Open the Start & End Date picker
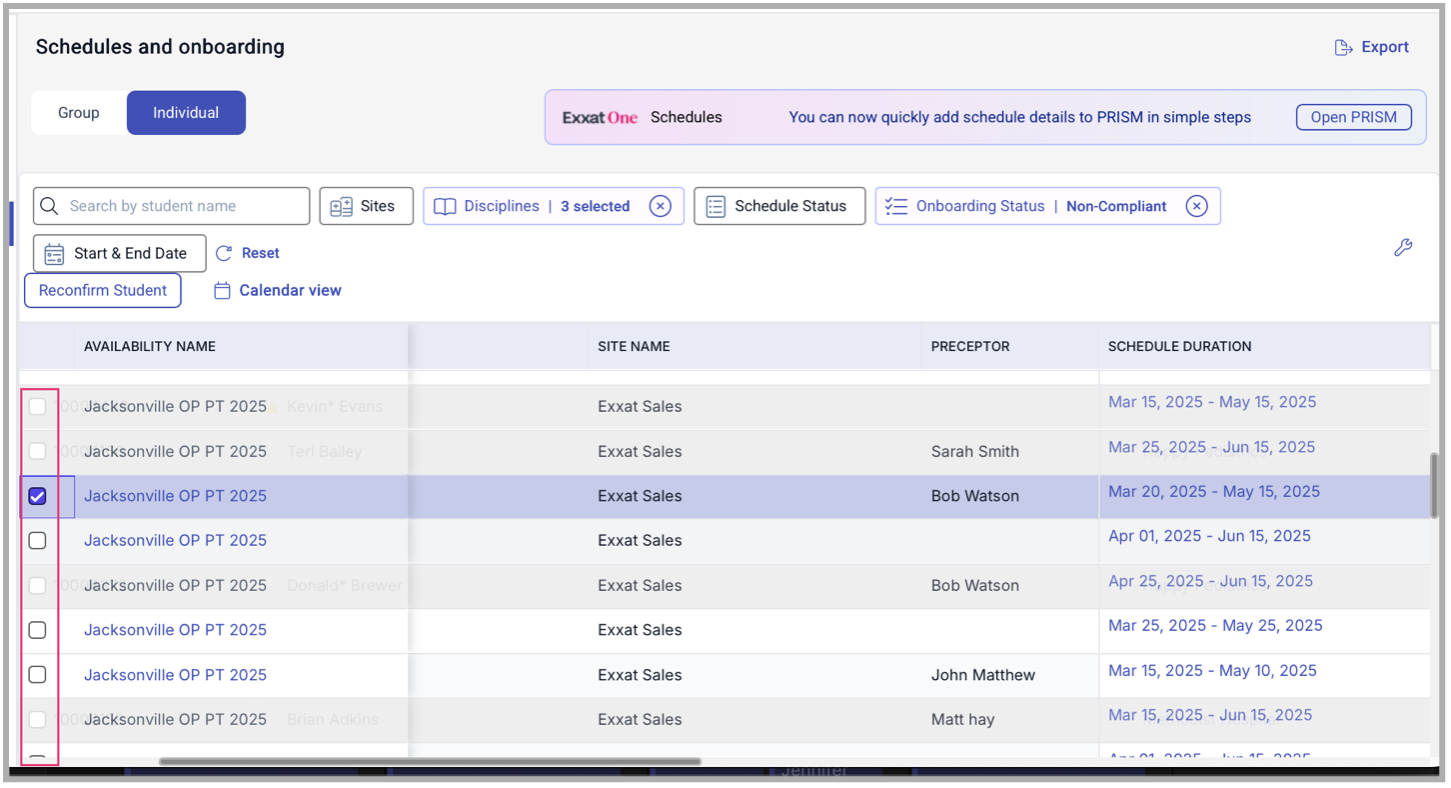Image resolution: width=1451 pixels, height=788 pixels. tap(119, 254)
